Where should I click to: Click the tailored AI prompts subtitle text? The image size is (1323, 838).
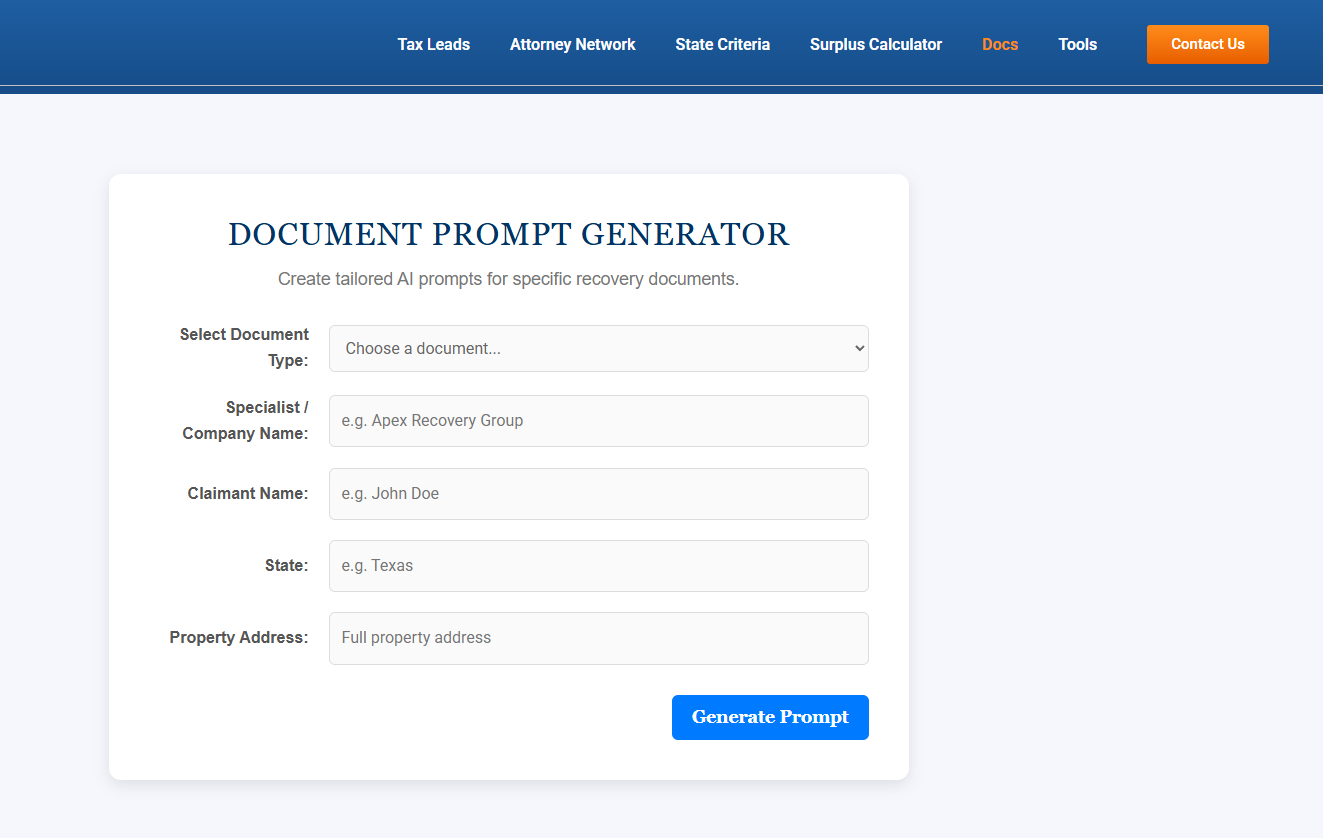[x=508, y=279]
